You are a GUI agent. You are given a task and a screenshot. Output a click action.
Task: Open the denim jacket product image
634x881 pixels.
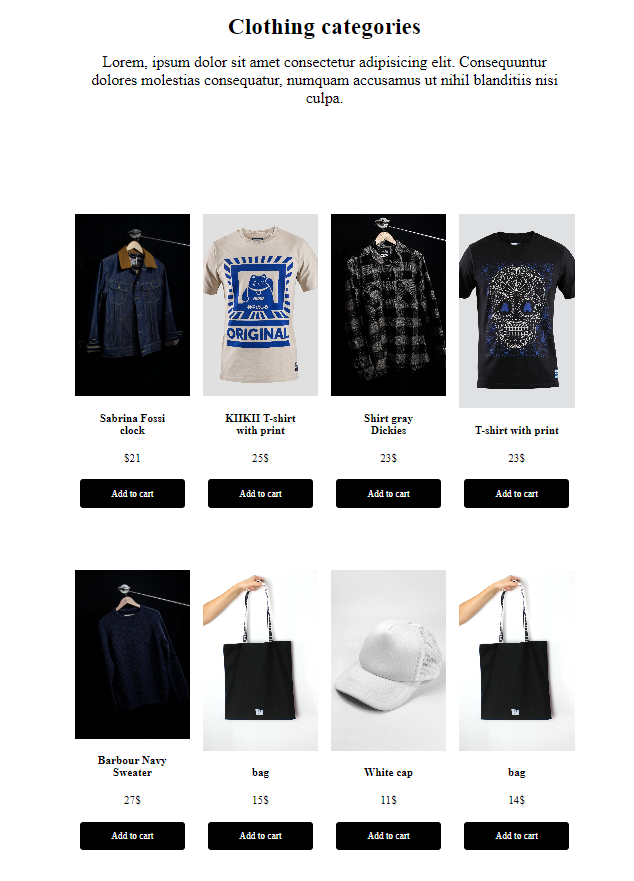132,305
